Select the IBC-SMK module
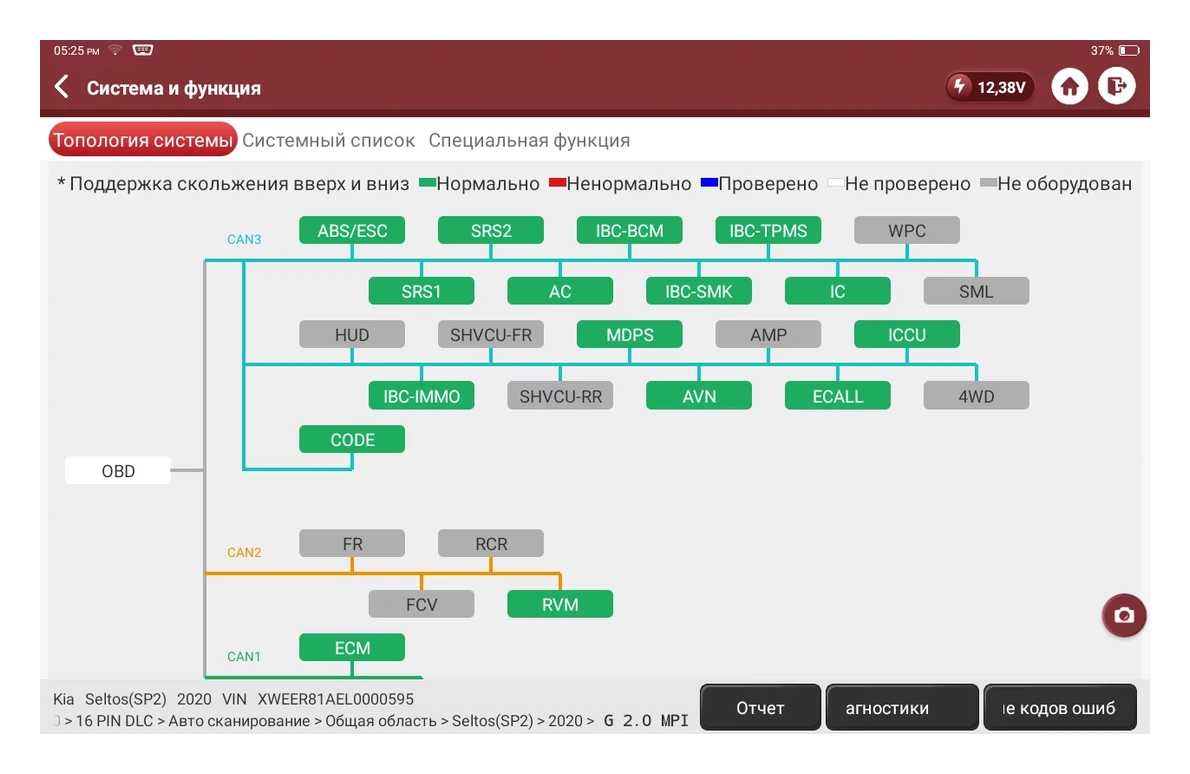The width and height of the screenshot is (1190, 774). [699, 291]
